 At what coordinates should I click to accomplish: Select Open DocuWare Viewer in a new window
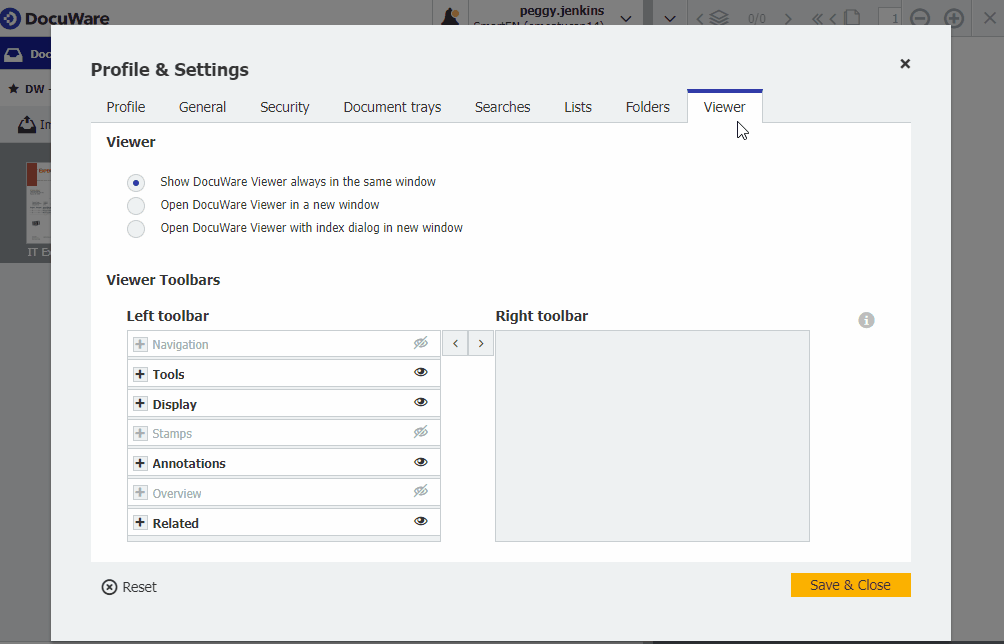136,205
